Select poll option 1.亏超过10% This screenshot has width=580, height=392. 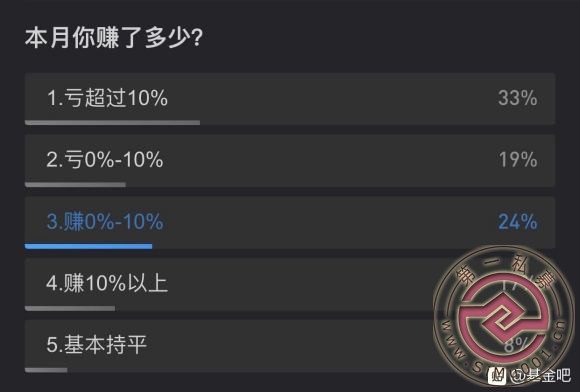[x=290, y=99]
